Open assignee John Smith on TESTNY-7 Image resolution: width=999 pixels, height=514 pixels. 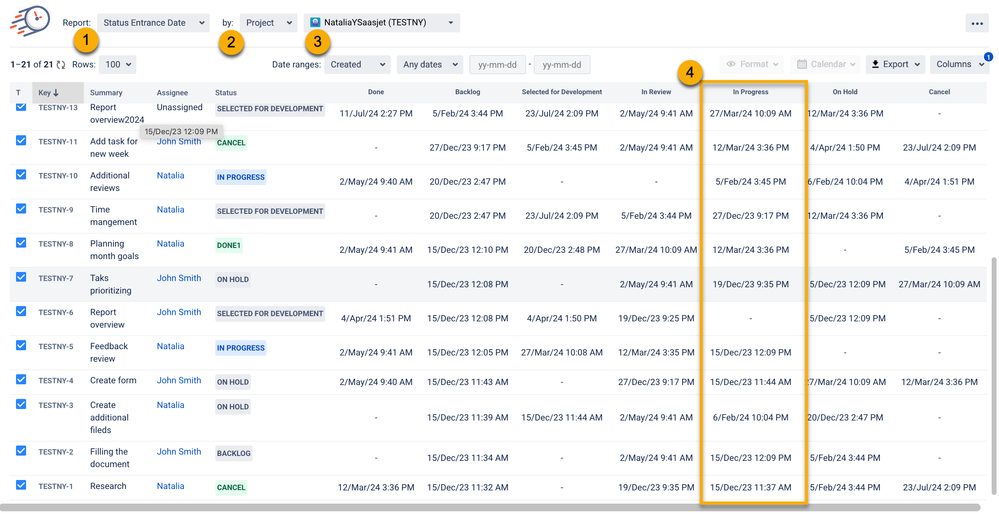(179, 278)
